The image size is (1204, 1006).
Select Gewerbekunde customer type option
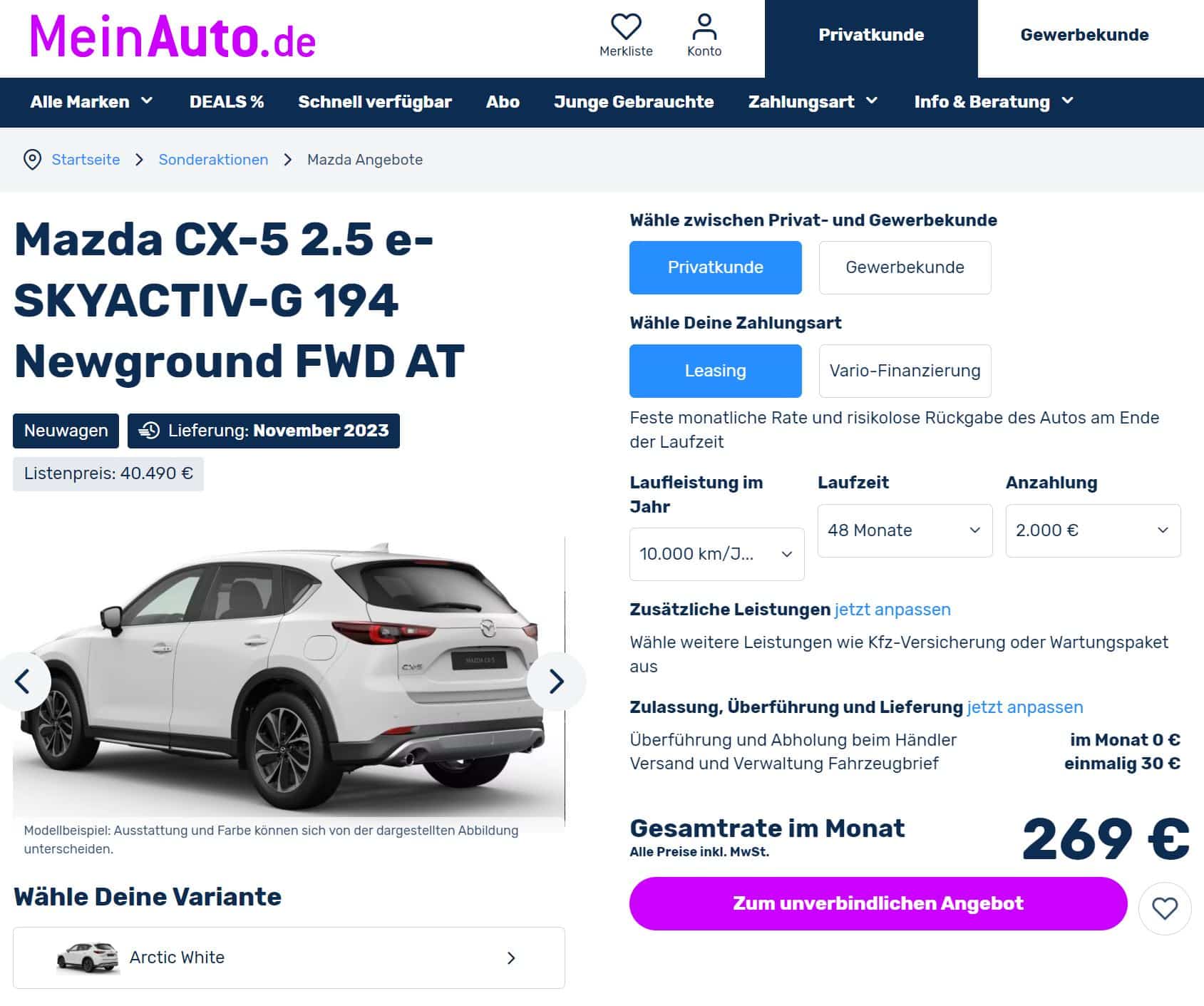coord(905,267)
